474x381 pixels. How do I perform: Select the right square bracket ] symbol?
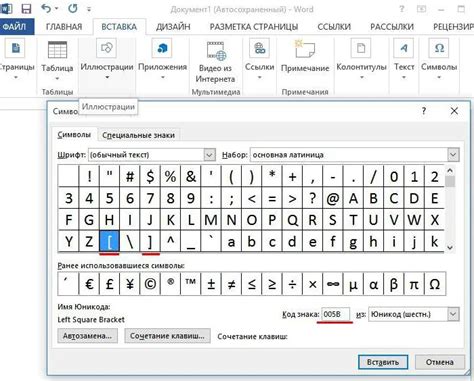tap(150, 241)
